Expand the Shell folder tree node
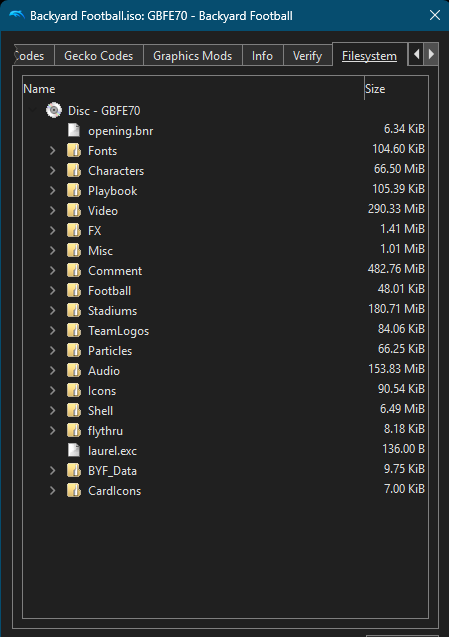 (52, 410)
